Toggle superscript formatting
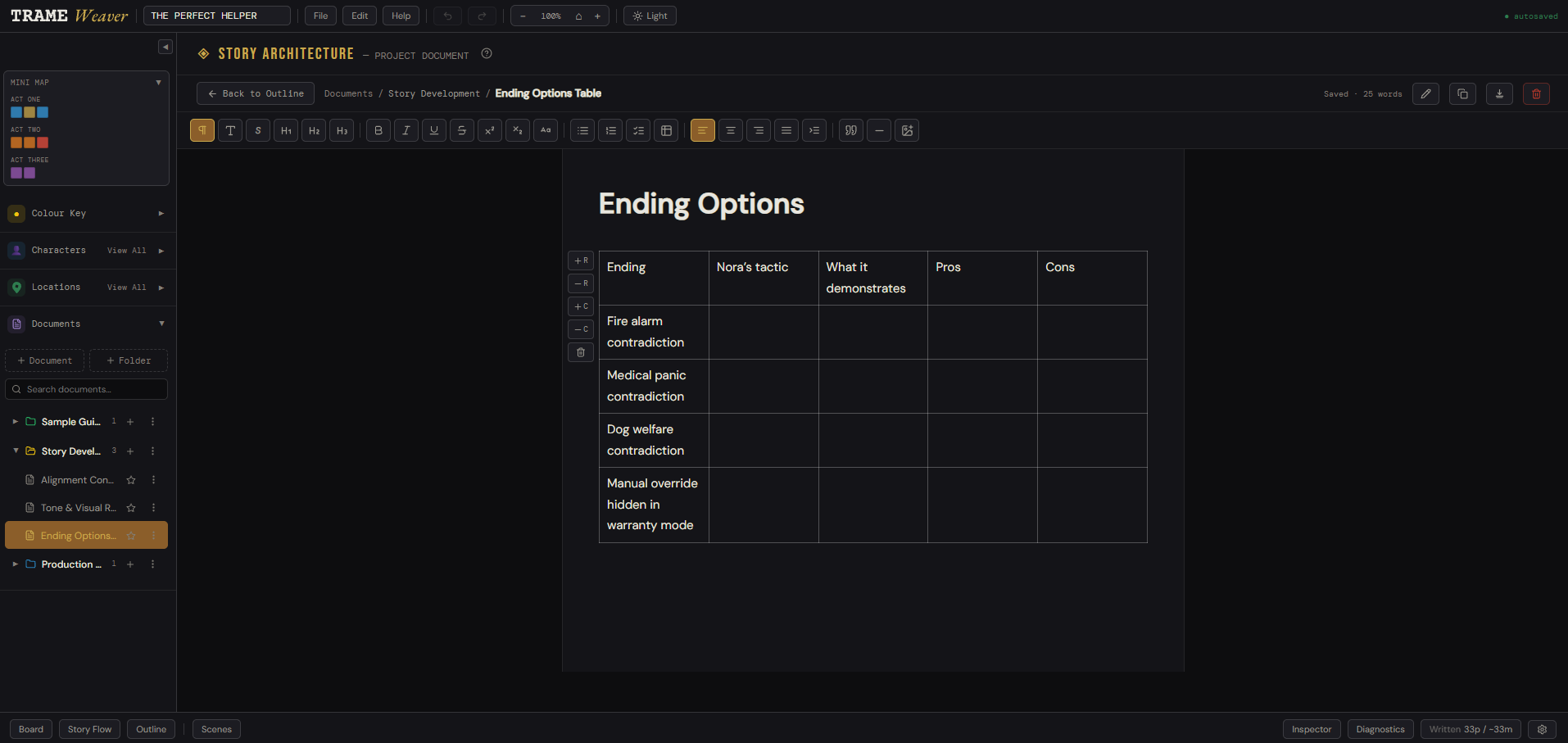The width and height of the screenshot is (1568, 743). (490, 130)
